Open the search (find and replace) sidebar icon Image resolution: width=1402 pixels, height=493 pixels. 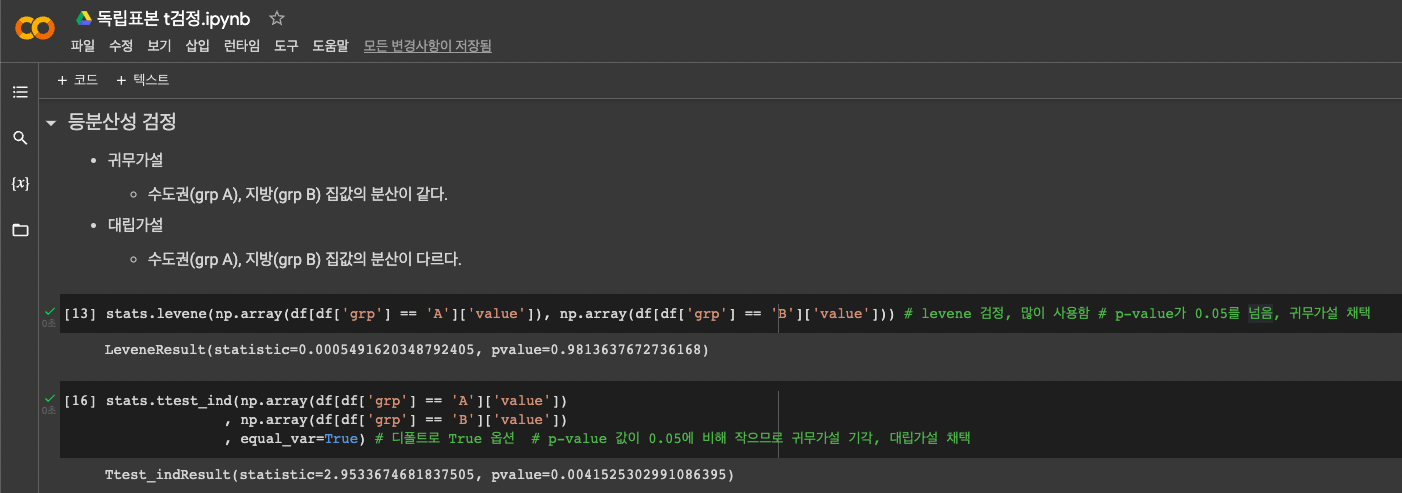pyautogui.click(x=20, y=138)
